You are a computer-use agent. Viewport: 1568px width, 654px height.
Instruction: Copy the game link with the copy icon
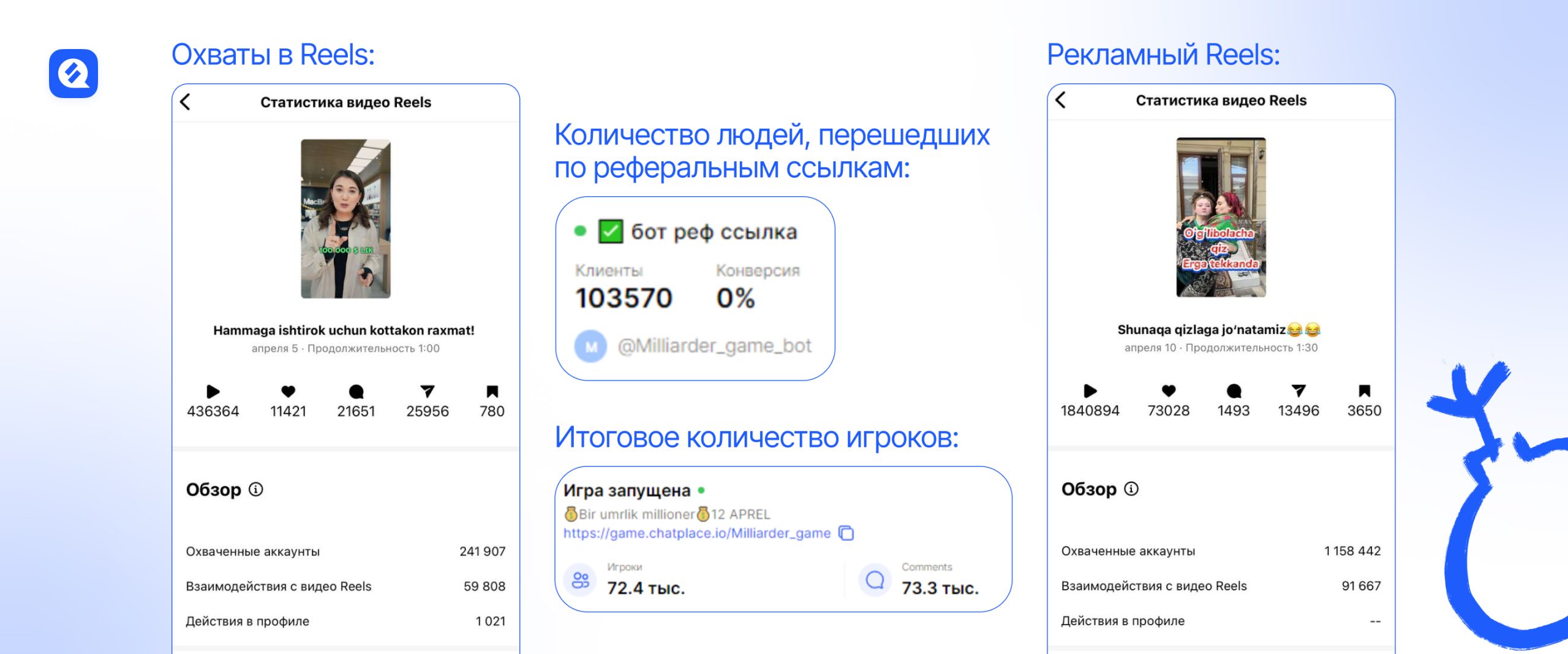[x=846, y=533]
